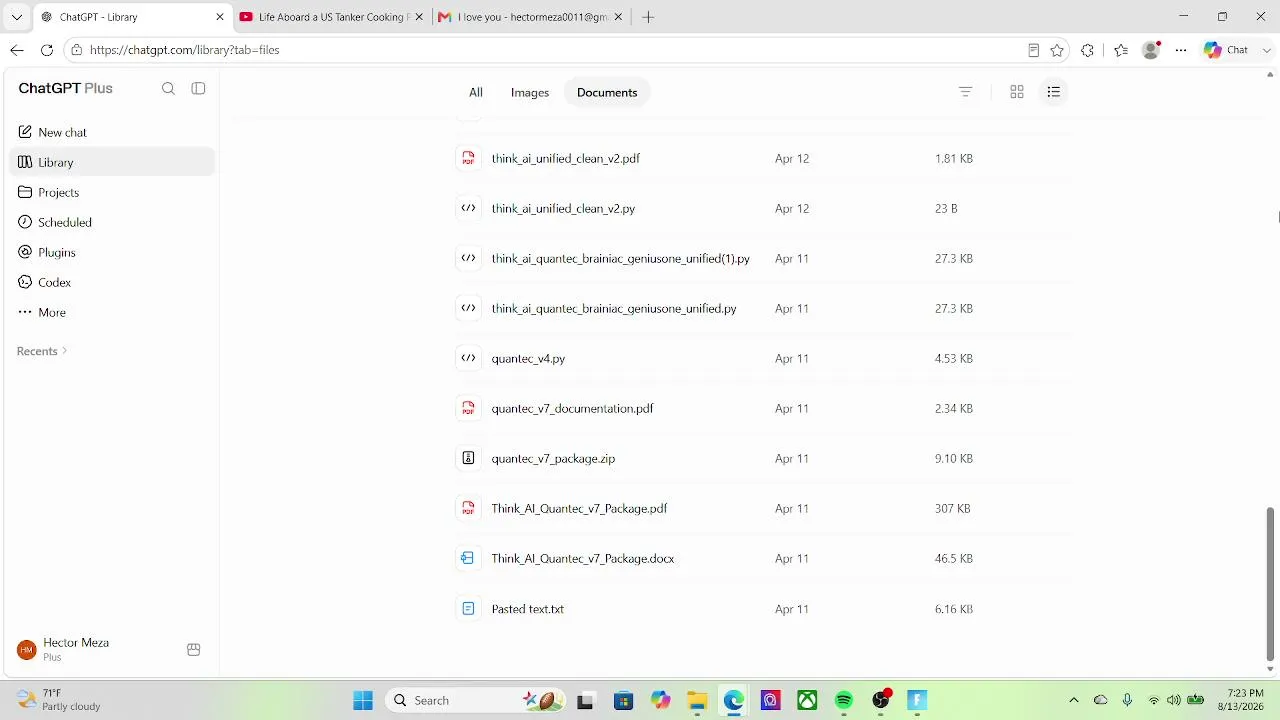Show hidden system tray icons
Viewport: 1280px width, 720px height.
click(x=1074, y=701)
